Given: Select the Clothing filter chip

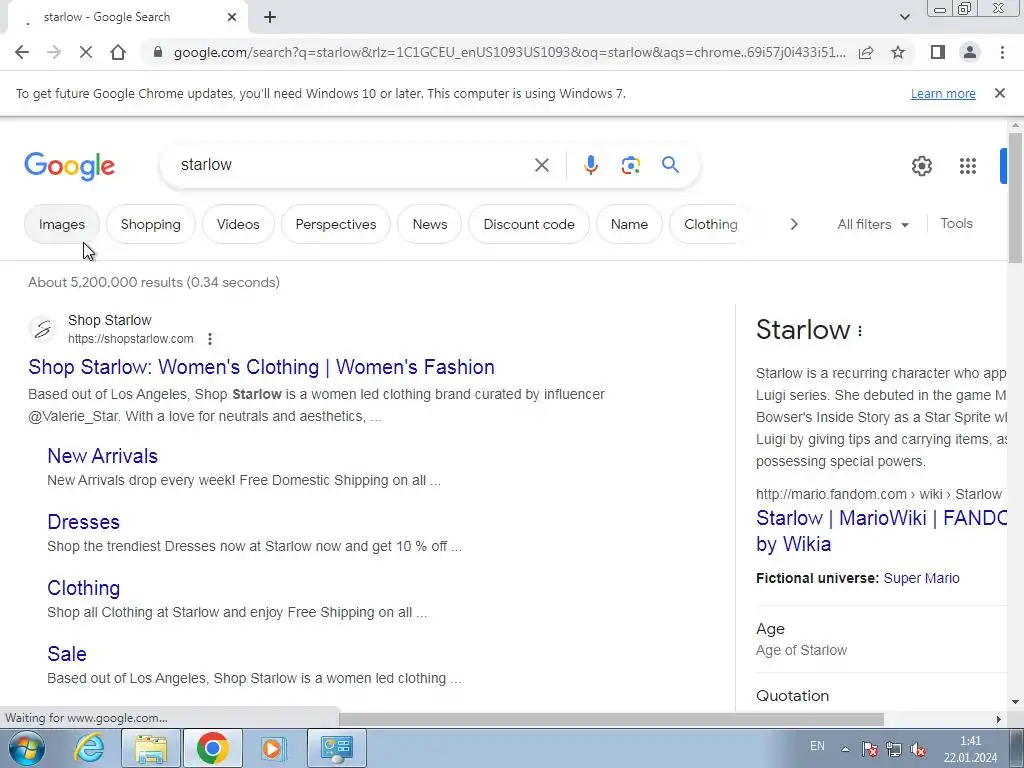Looking at the screenshot, I should coord(711,224).
